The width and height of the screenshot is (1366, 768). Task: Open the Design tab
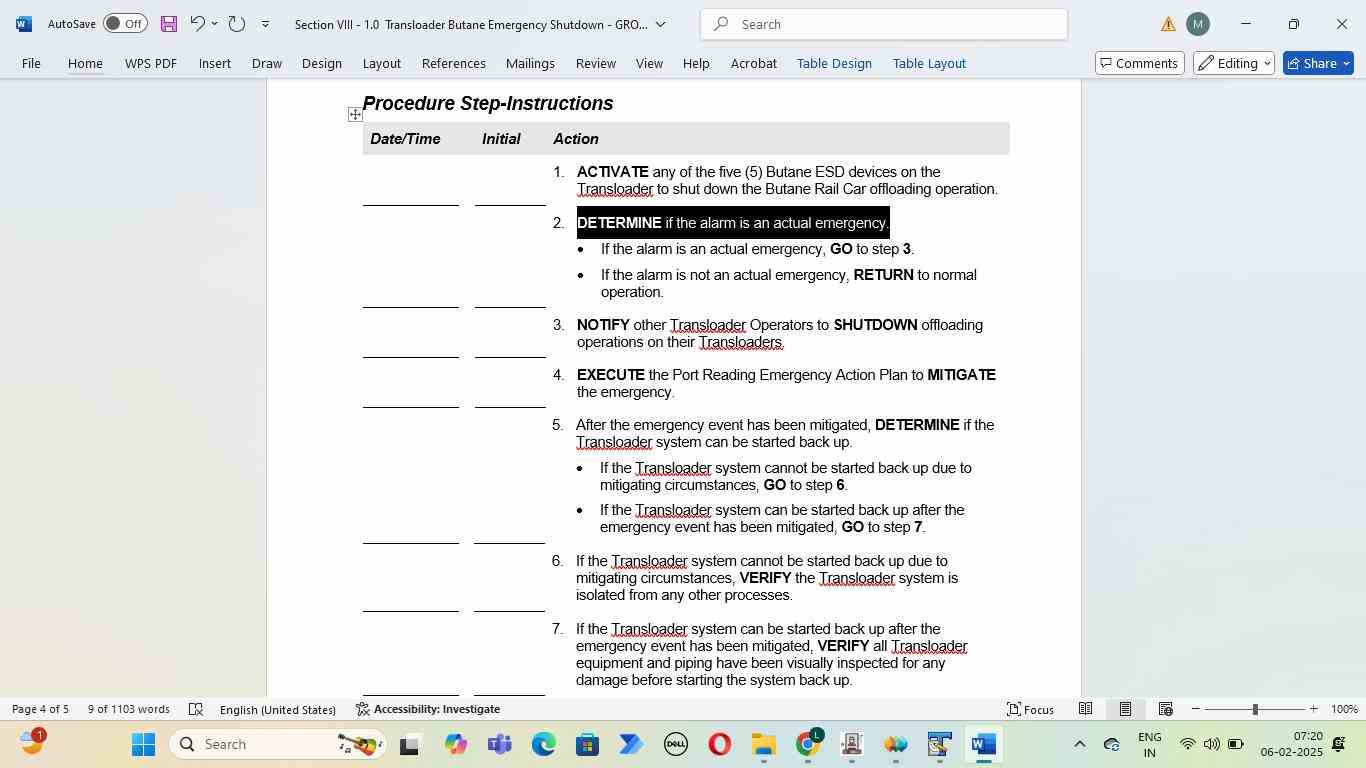322,63
